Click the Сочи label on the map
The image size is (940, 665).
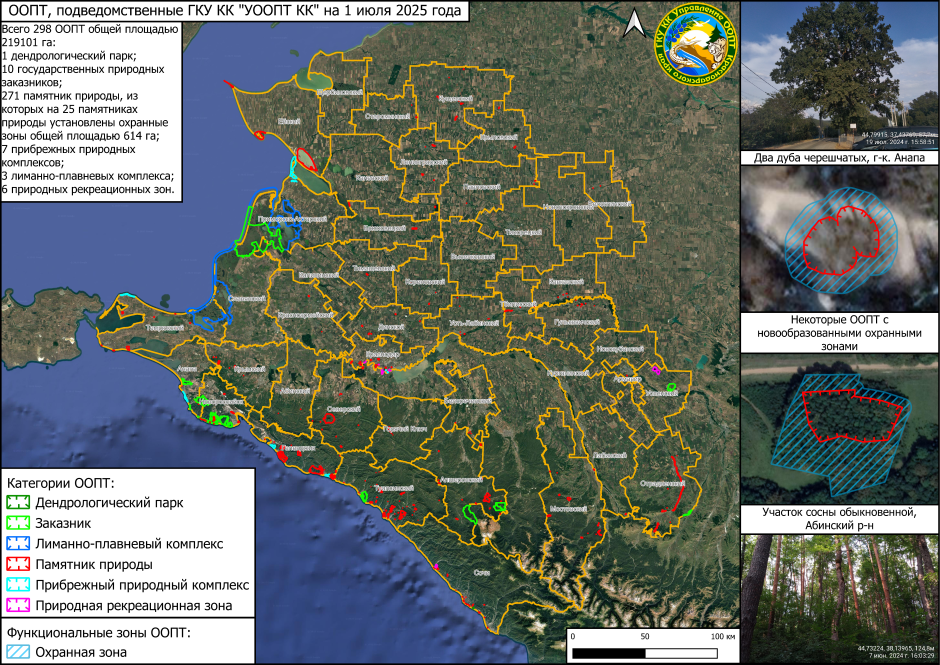pyautogui.click(x=482, y=571)
